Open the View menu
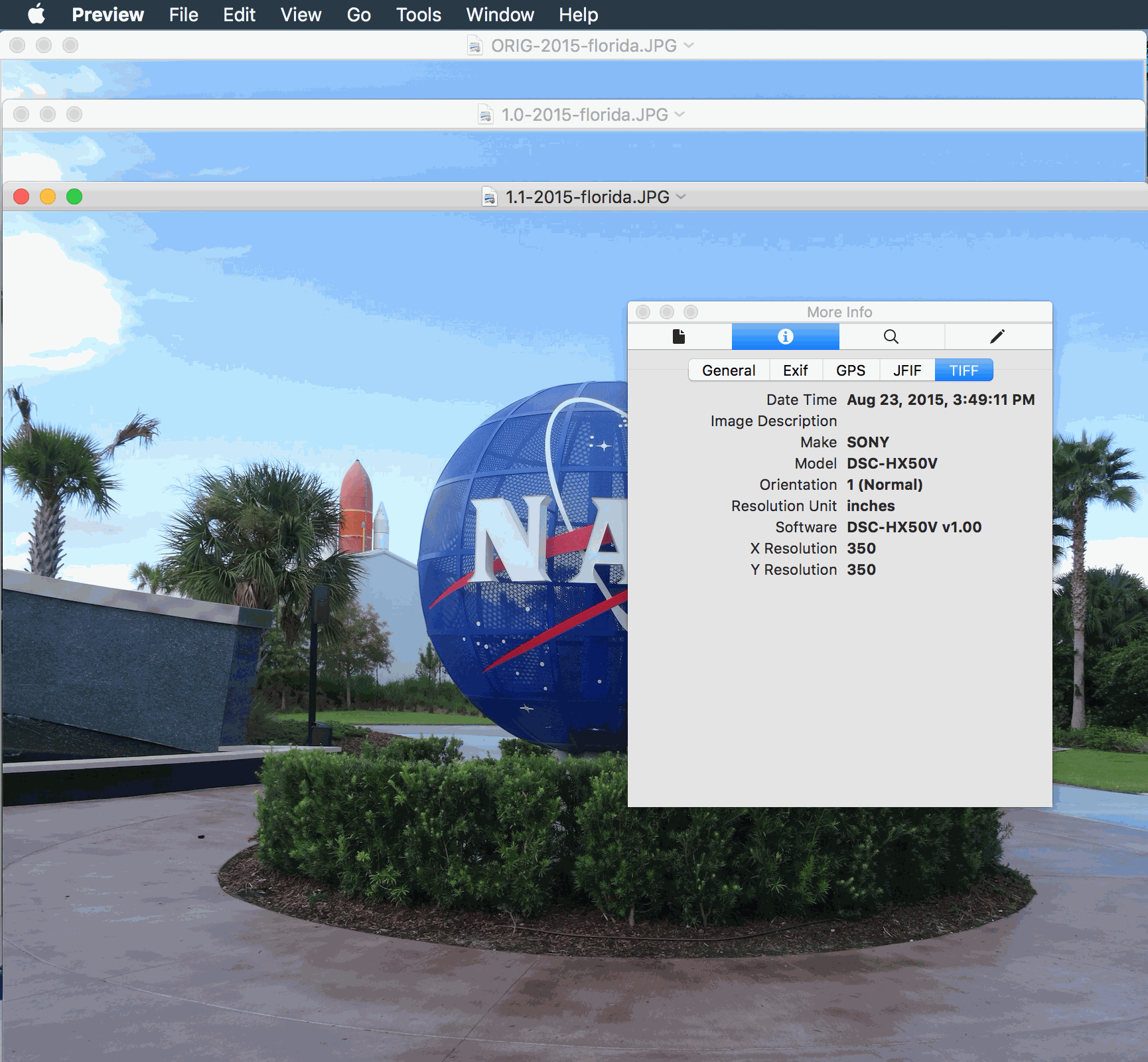1148x1062 pixels. click(301, 15)
